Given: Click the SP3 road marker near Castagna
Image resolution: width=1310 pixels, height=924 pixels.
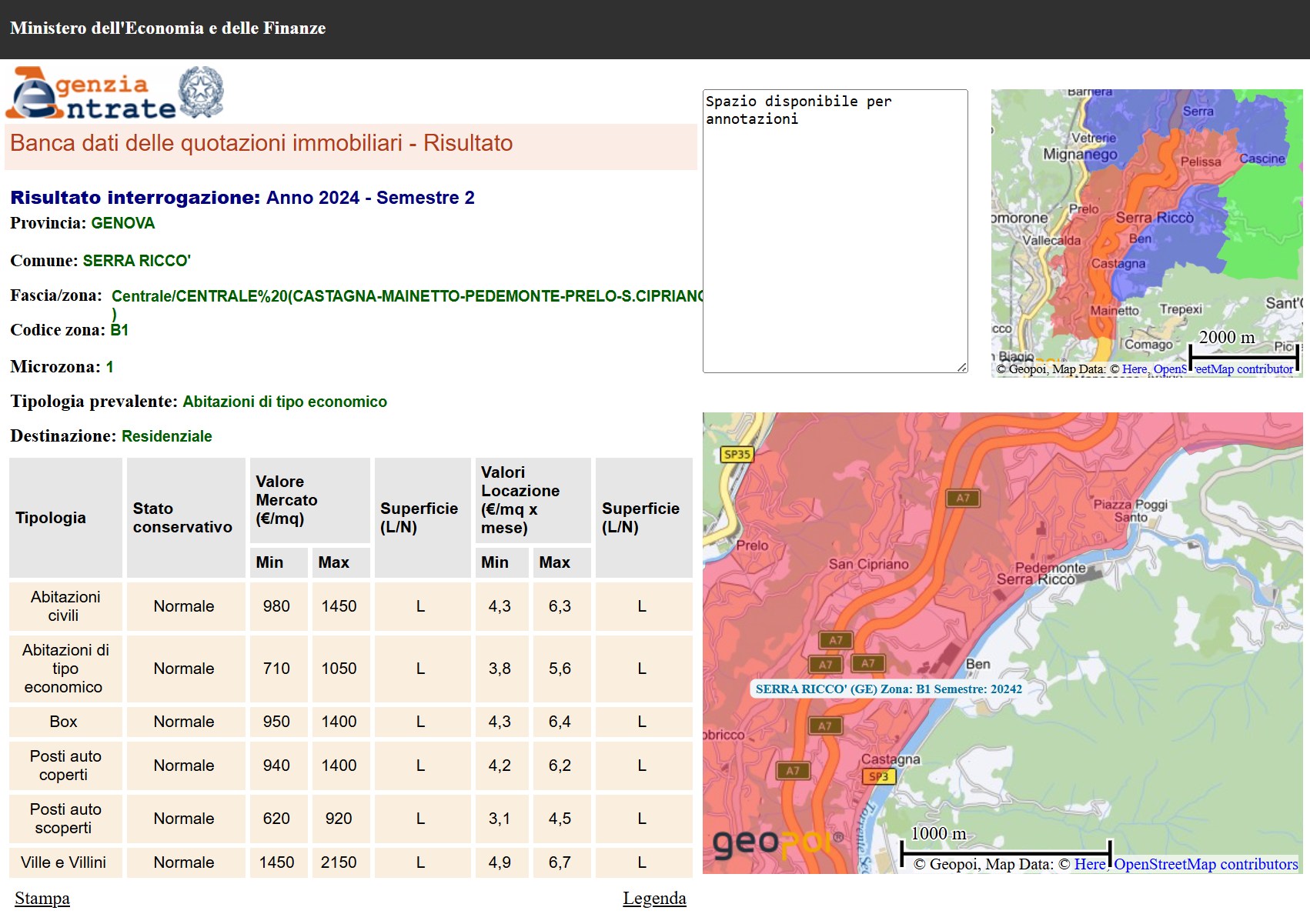Looking at the screenshot, I should [878, 776].
